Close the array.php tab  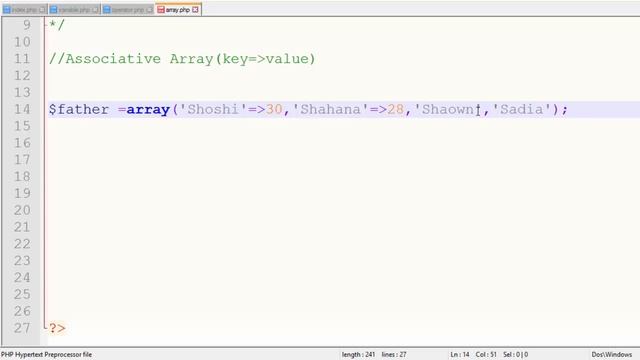195,9
